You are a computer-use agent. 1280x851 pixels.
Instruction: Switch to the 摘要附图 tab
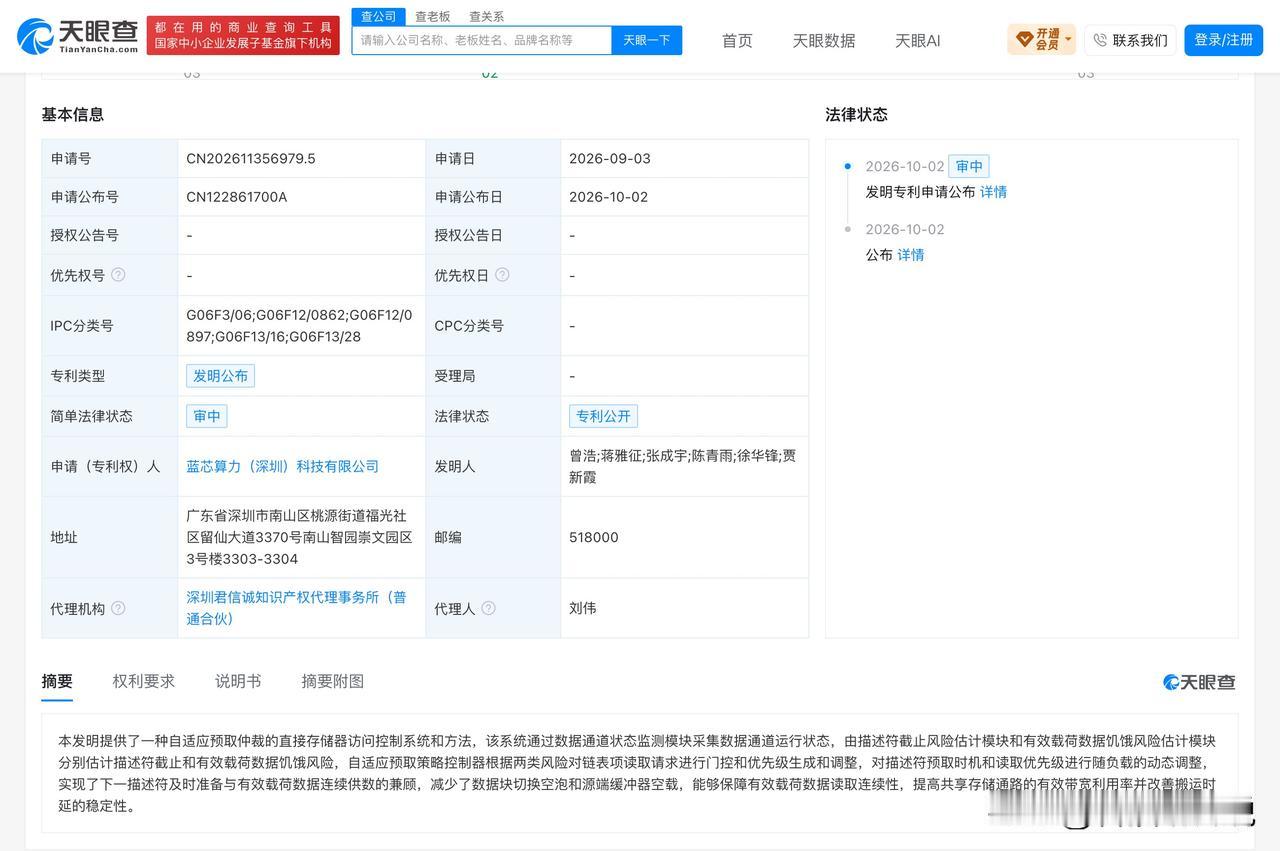pyautogui.click(x=333, y=681)
